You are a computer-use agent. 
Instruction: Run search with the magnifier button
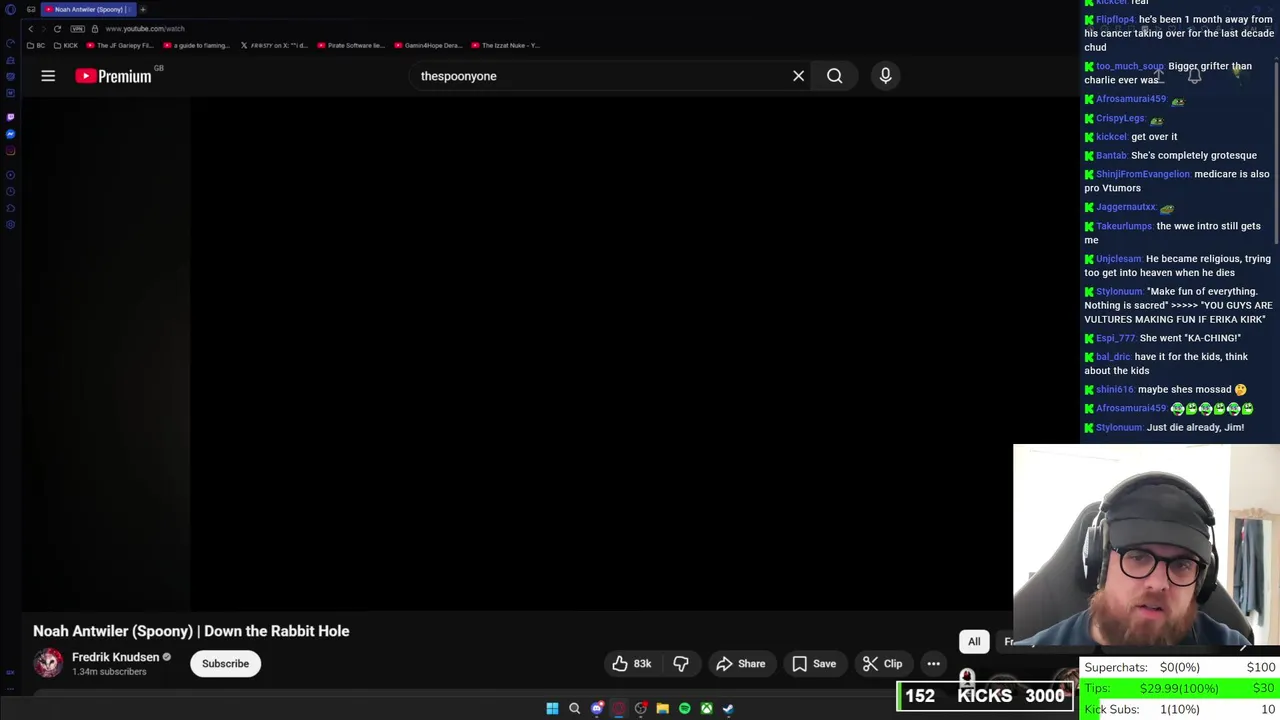(834, 76)
